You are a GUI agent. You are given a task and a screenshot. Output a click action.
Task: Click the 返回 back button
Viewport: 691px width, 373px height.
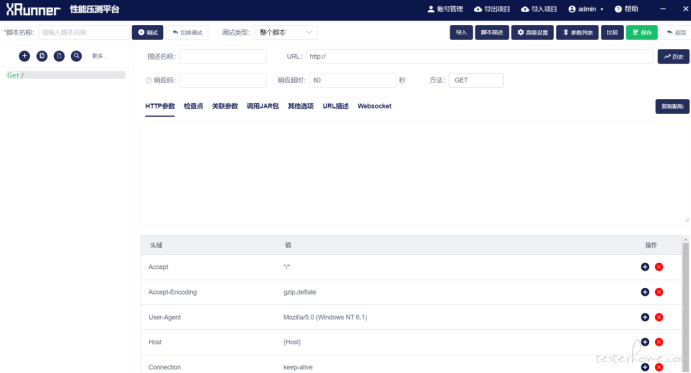click(676, 32)
